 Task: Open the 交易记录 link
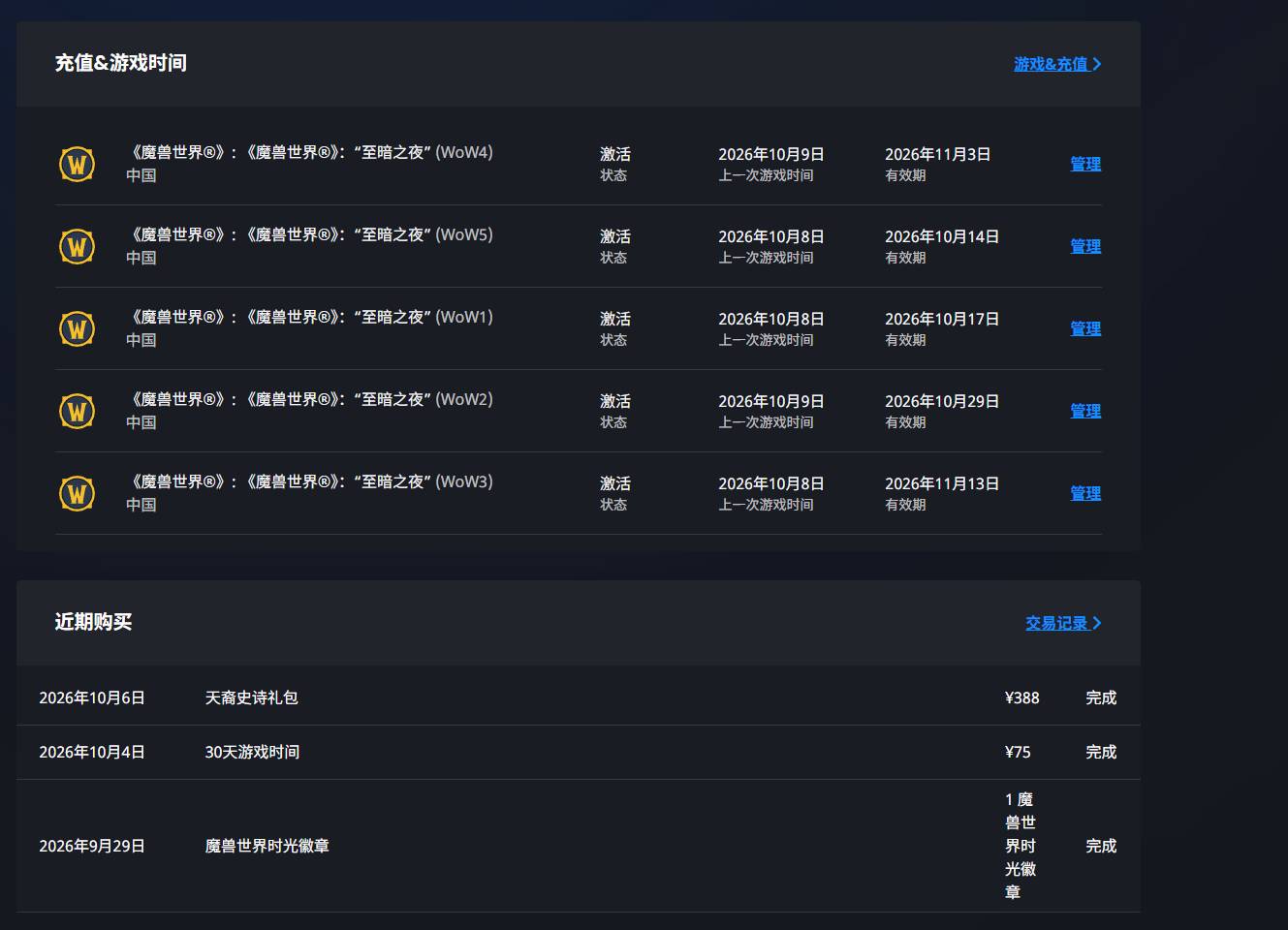click(x=1063, y=623)
